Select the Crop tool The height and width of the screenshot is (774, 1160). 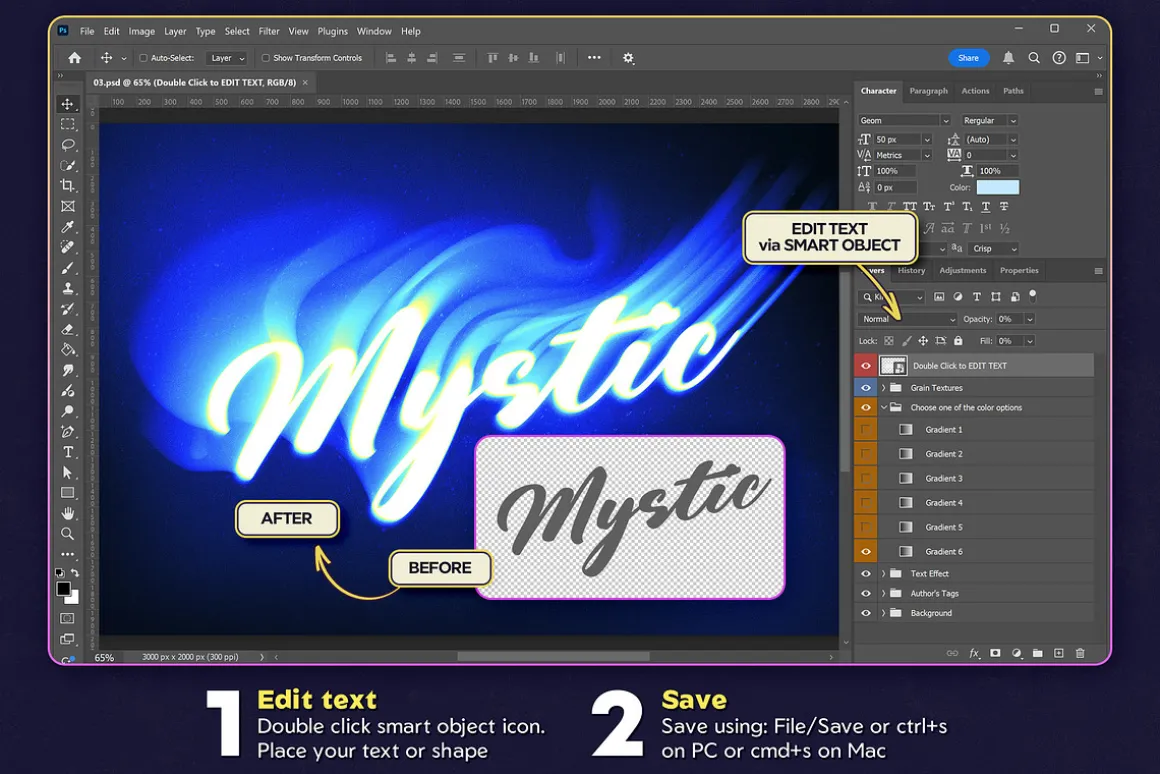coord(68,186)
